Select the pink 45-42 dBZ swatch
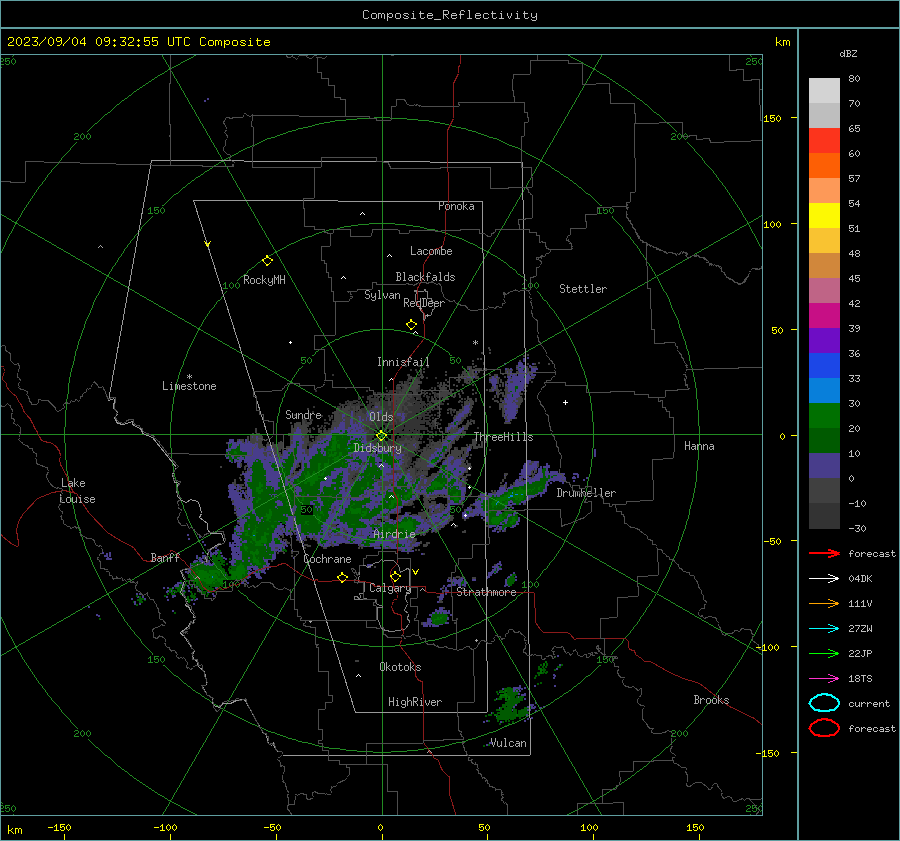This screenshot has width=900, height=841. (824, 290)
